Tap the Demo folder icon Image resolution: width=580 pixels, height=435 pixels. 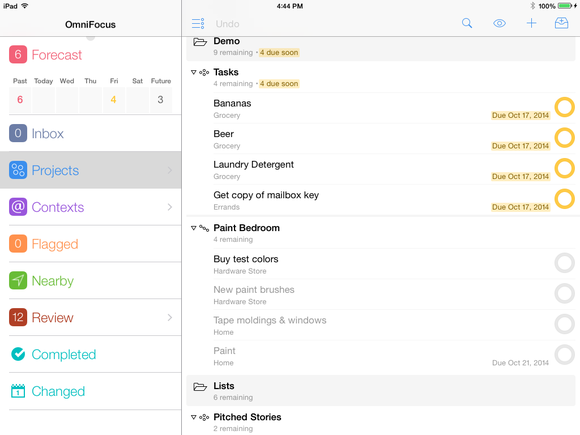(x=200, y=42)
